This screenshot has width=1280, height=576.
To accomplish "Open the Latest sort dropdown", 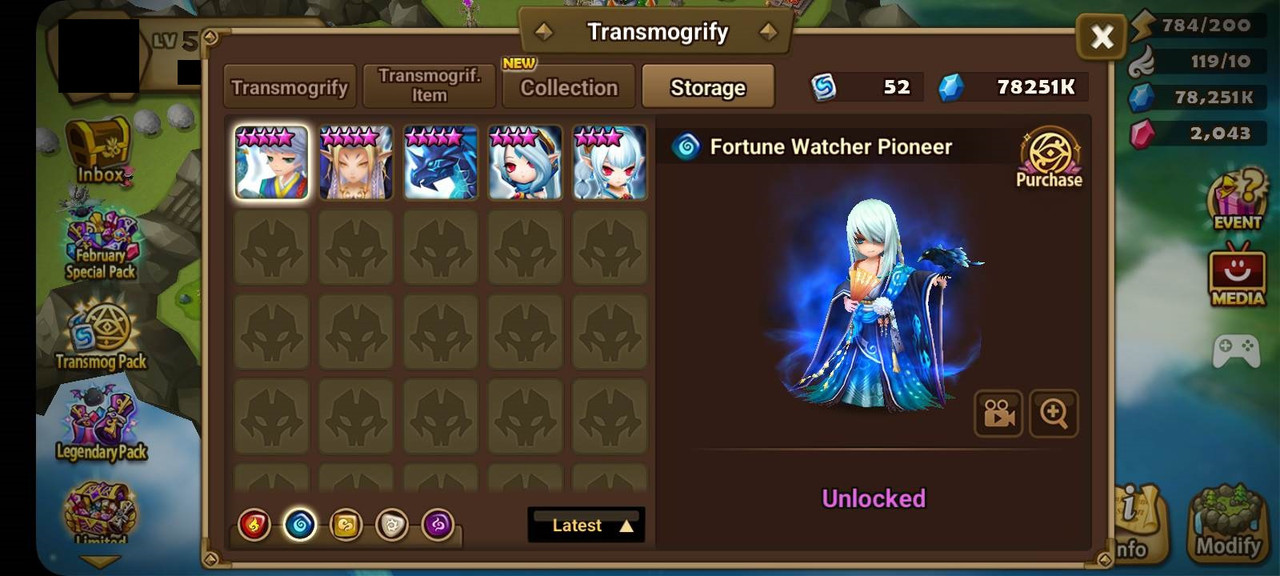I will [x=586, y=525].
